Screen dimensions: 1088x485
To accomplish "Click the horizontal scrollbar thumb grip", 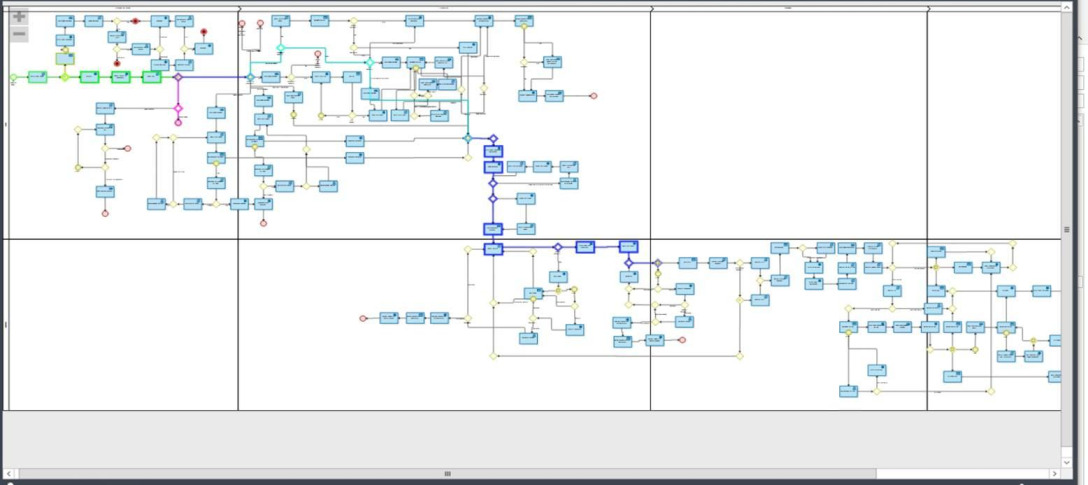I will 447,473.
